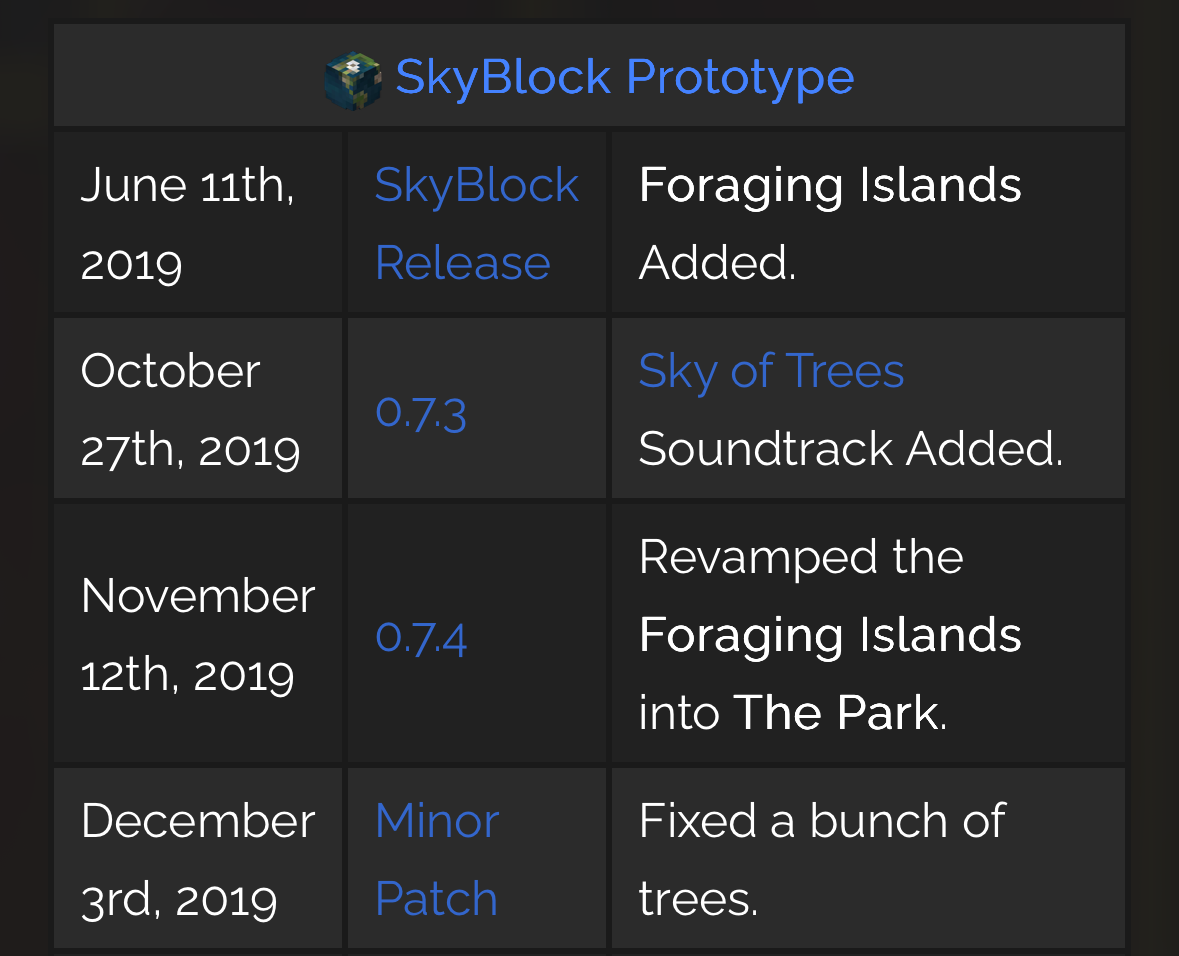
Task: Click the word 'trees.' in December row
Action: pyautogui.click(x=699, y=899)
